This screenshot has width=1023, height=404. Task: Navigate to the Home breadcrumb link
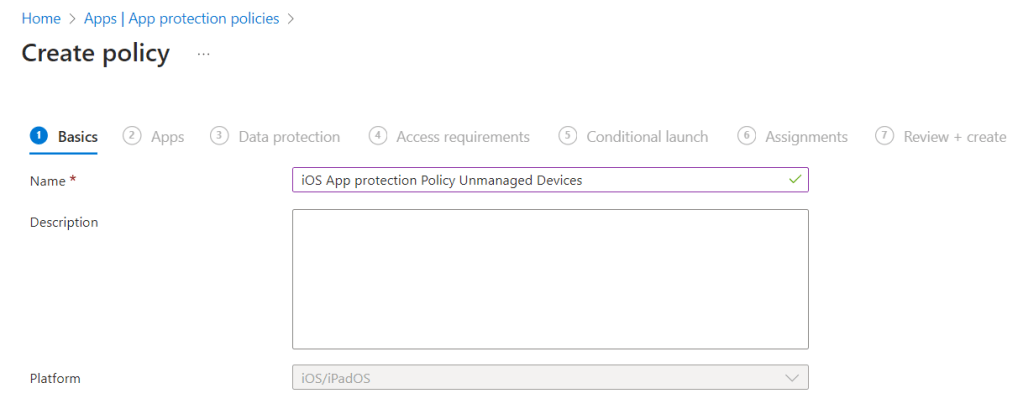(41, 19)
